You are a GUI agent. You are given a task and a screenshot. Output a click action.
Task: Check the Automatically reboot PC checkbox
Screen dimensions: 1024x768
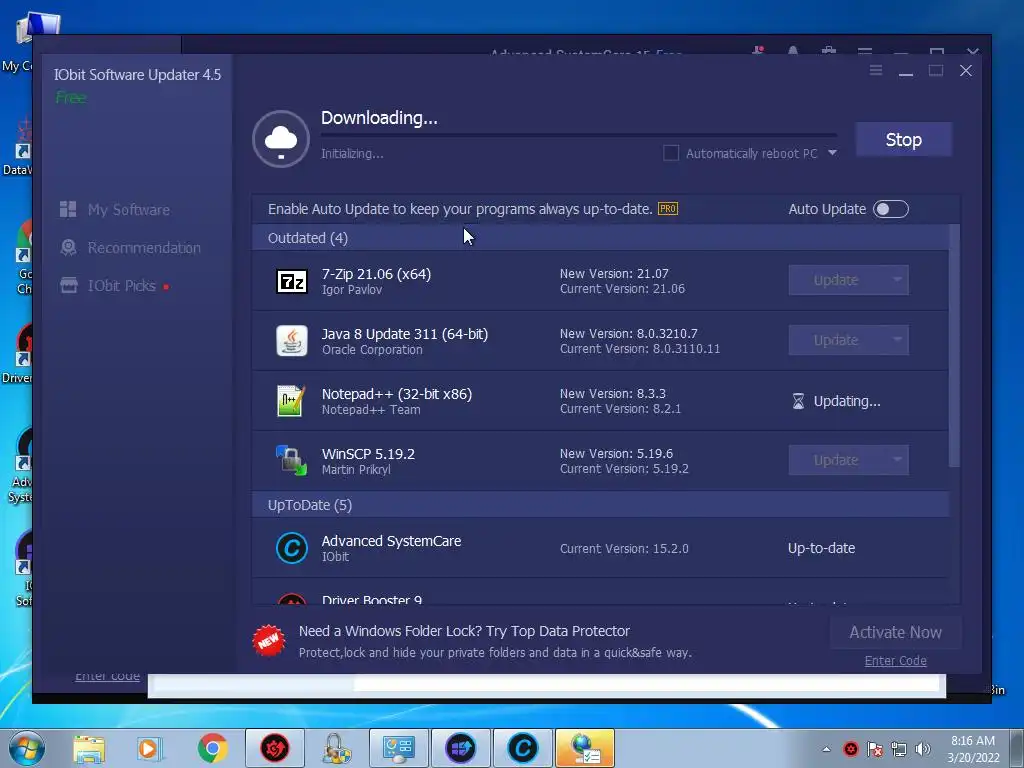point(671,153)
